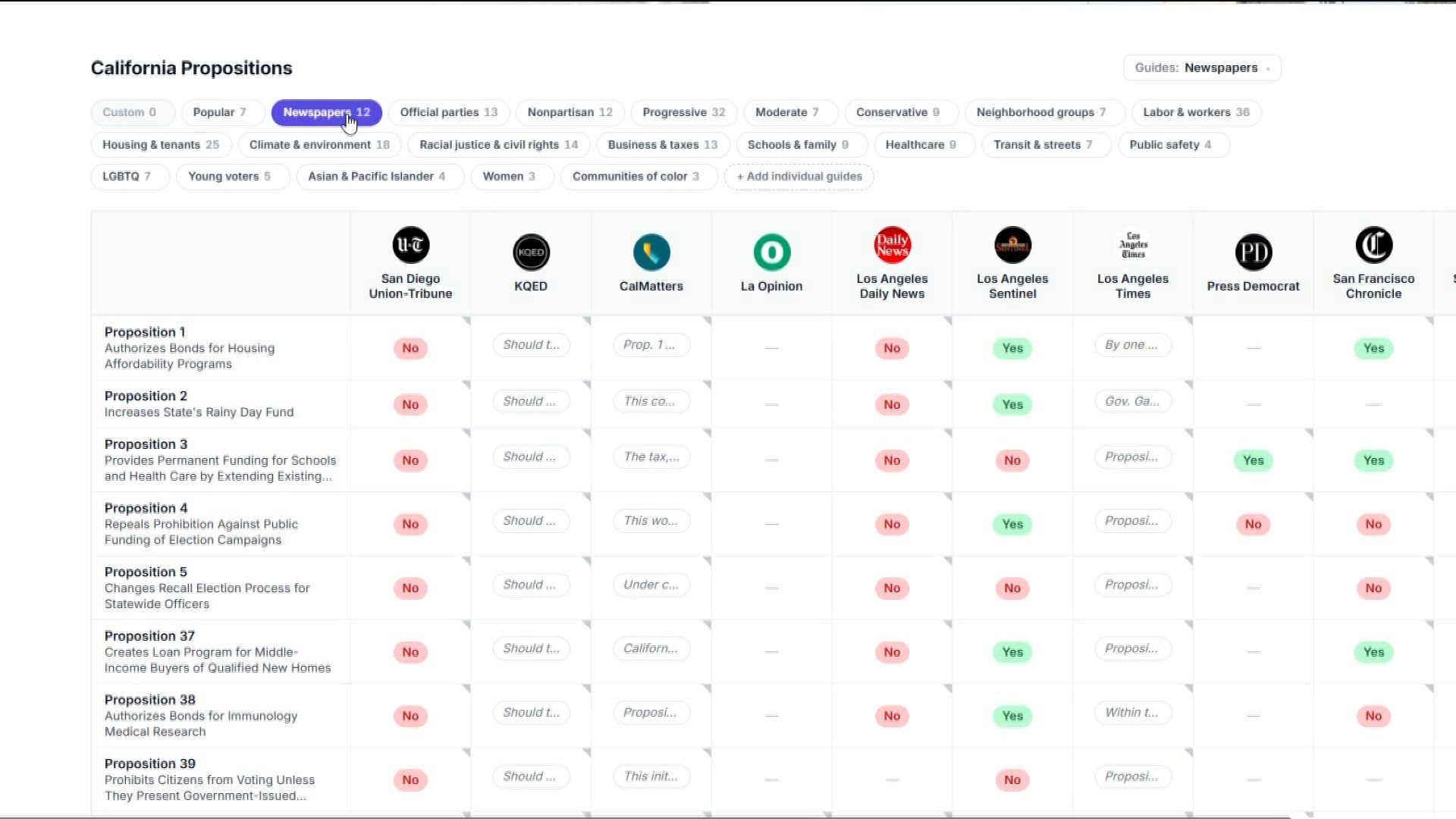Select the Nonpartisan filter chip
Screen dimensions: 1456x819
570,112
